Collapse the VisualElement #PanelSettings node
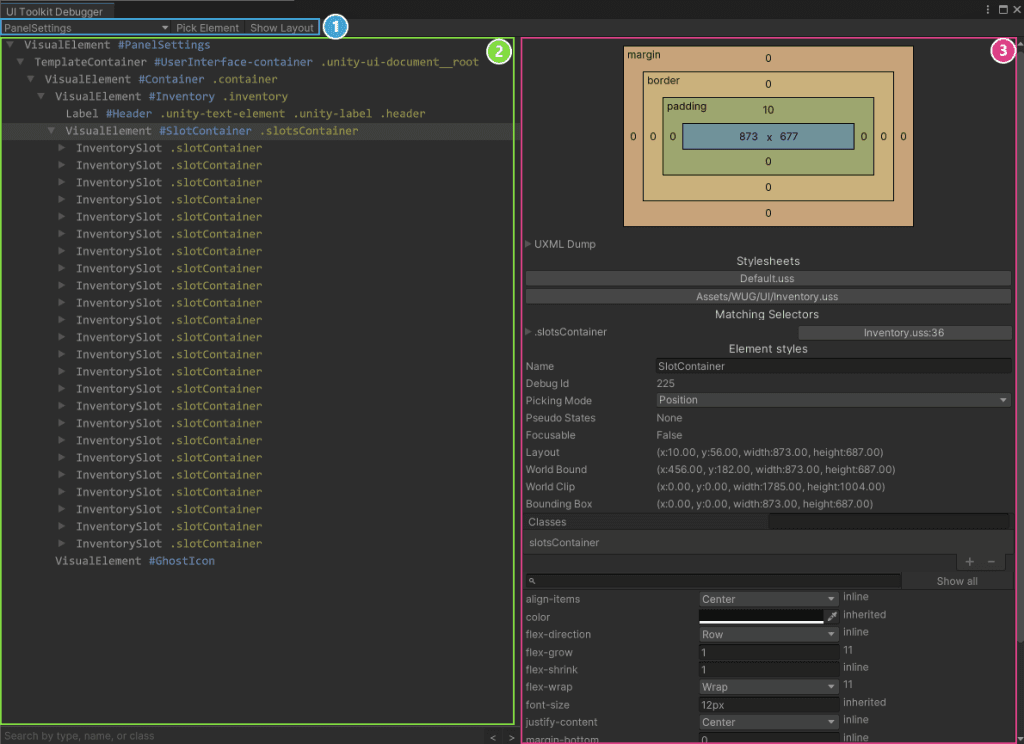 (x=10, y=45)
